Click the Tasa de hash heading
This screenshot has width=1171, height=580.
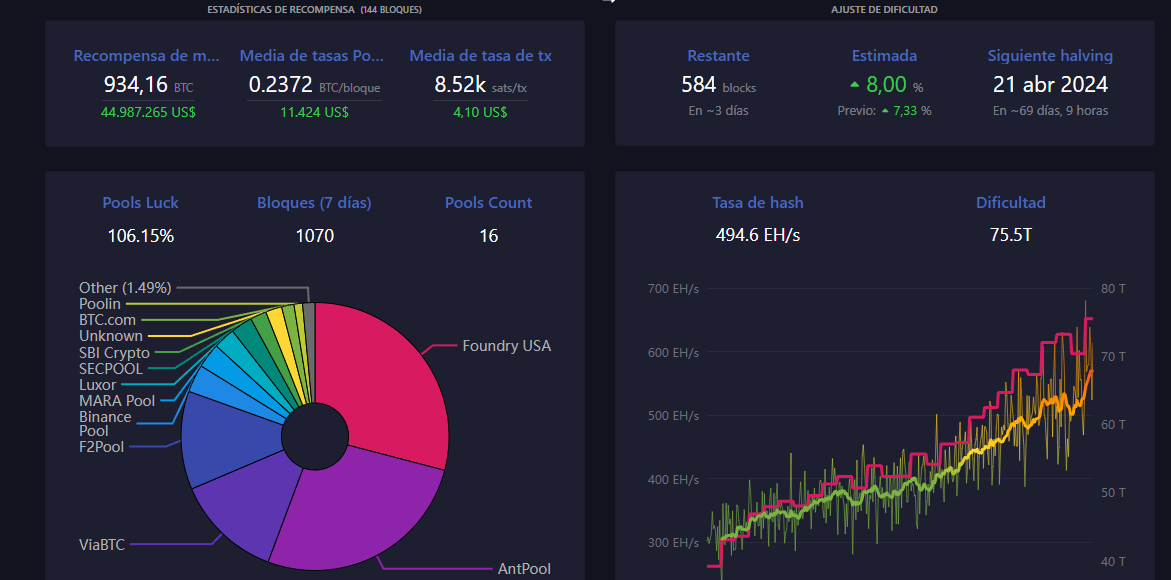tap(758, 203)
